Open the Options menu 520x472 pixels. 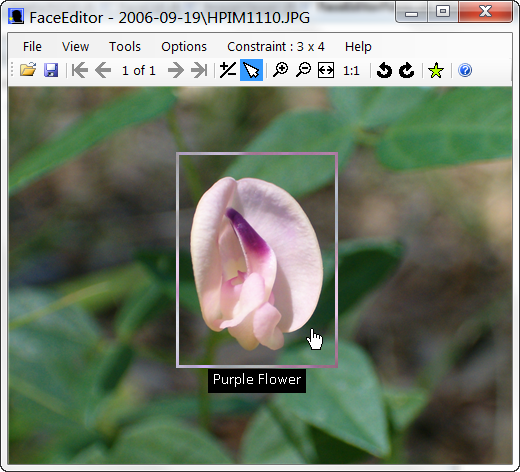pyautogui.click(x=184, y=46)
